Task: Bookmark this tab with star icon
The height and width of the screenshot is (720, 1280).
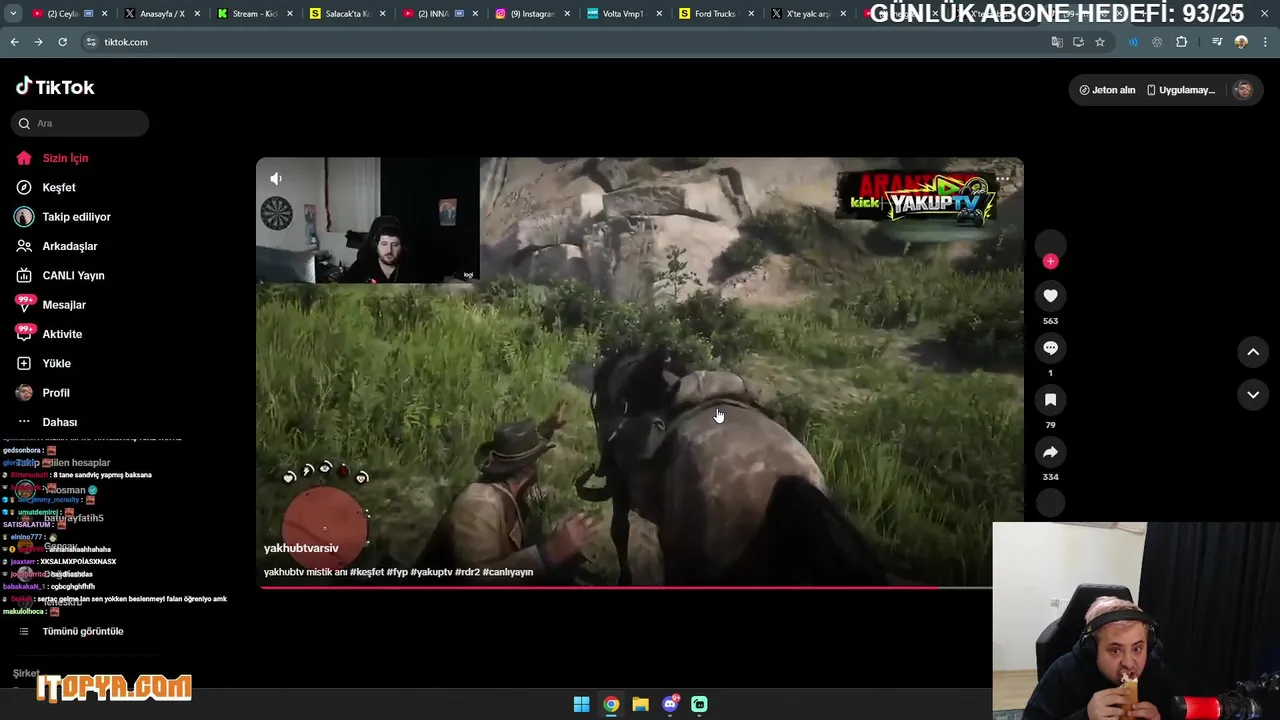Action: [1100, 42]
